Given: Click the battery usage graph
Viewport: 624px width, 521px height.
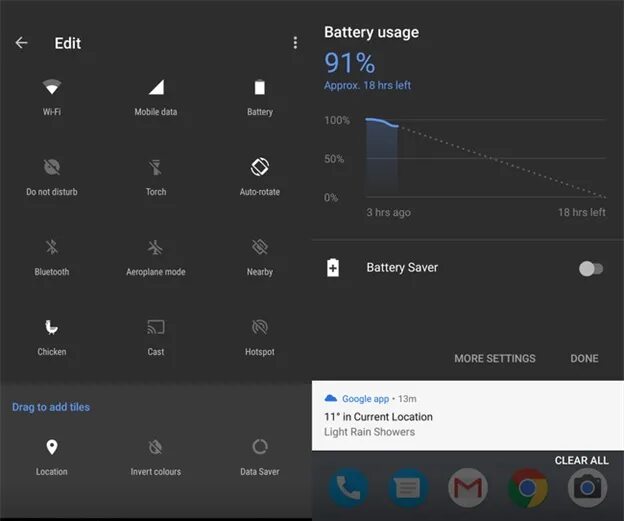Looking at the screenshot, I should pyautogui.click(x=486, y=158).
